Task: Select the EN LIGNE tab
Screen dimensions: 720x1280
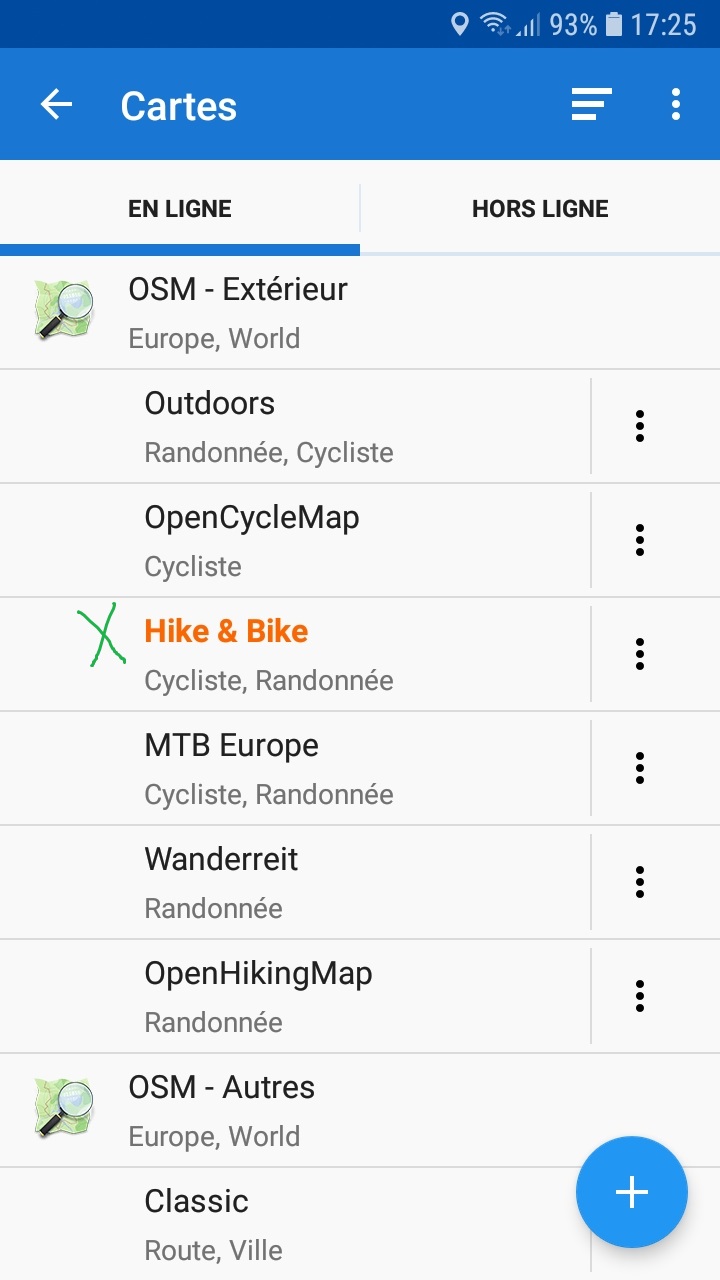Action: coord(180,209)
